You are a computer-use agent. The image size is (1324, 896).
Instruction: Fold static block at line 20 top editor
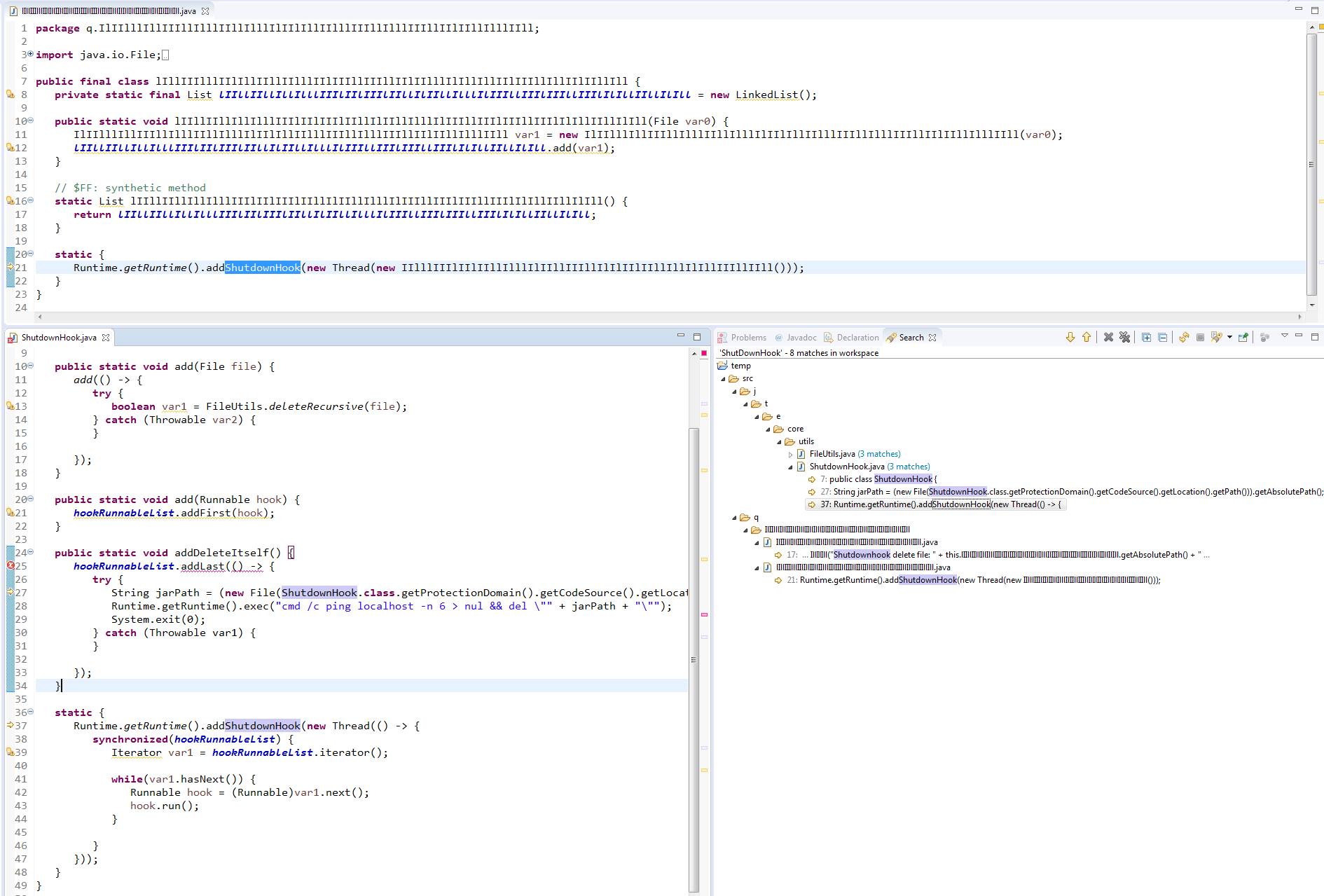pyautogui.click(x=30, y=254)
